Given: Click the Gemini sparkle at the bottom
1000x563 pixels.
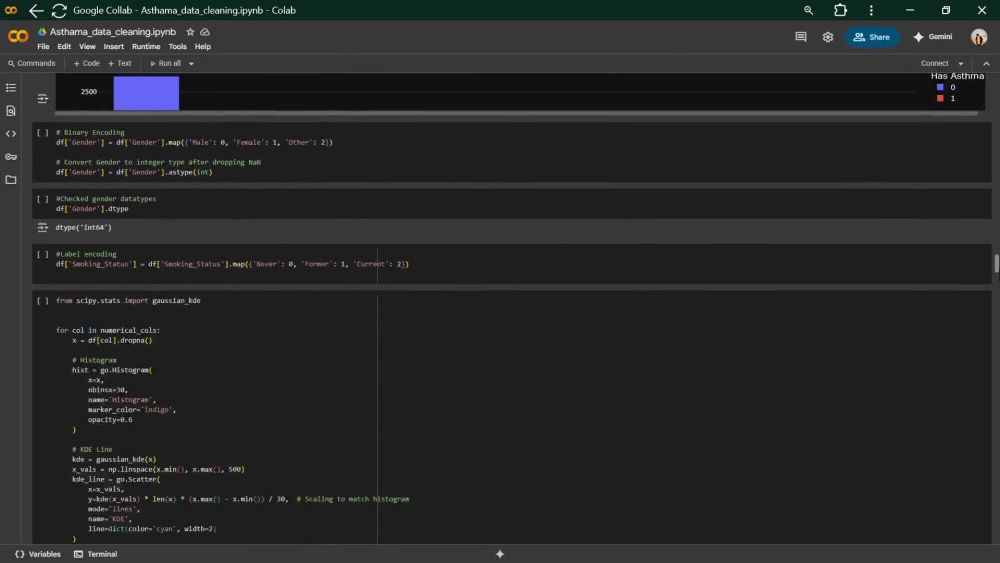Looking at the screenshot, I should pyautogui.click(x=500, y=554).
